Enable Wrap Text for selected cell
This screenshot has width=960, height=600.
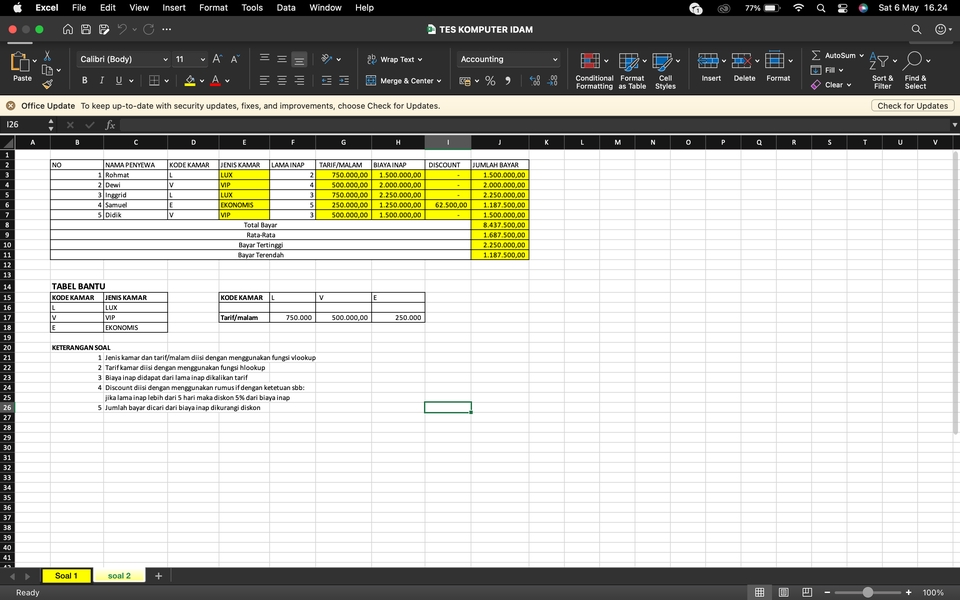[x=395, y=58]
